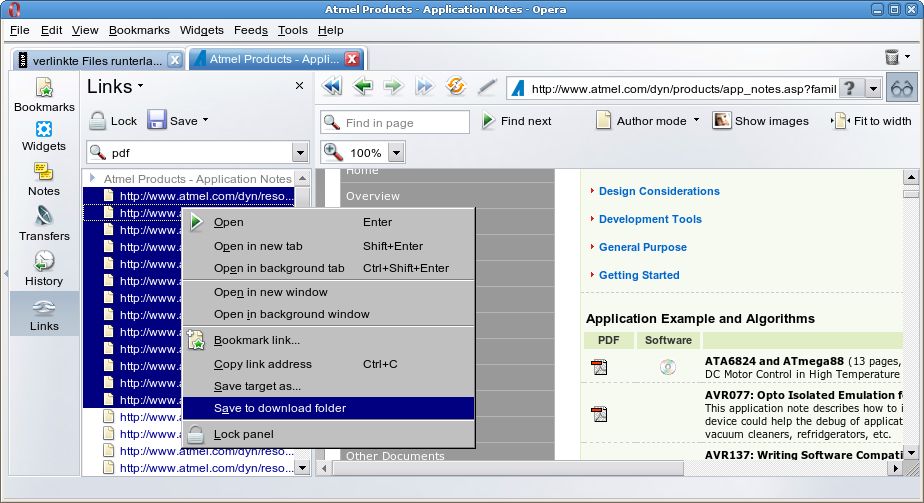924x503 pixels.
Task: Go back with the green Back arrow
Action: coord(363,87)
